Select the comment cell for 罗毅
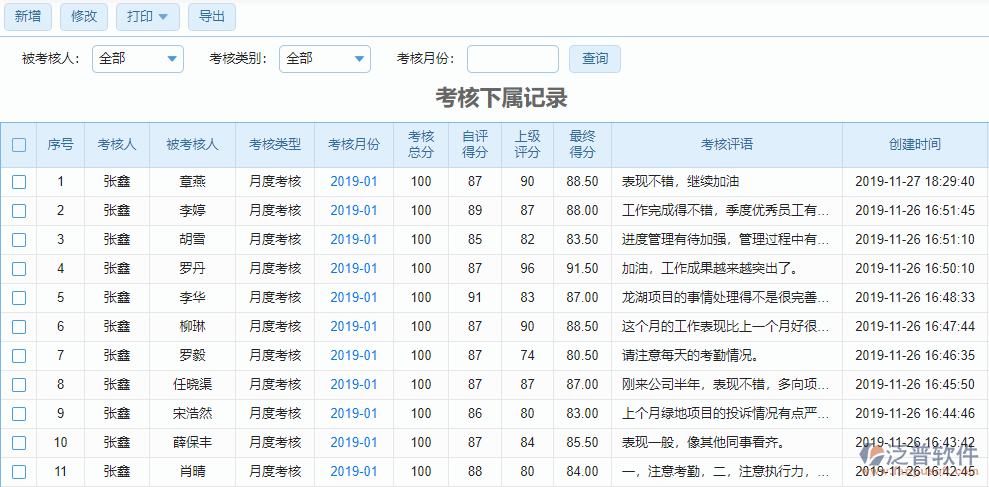 point(725,356)
